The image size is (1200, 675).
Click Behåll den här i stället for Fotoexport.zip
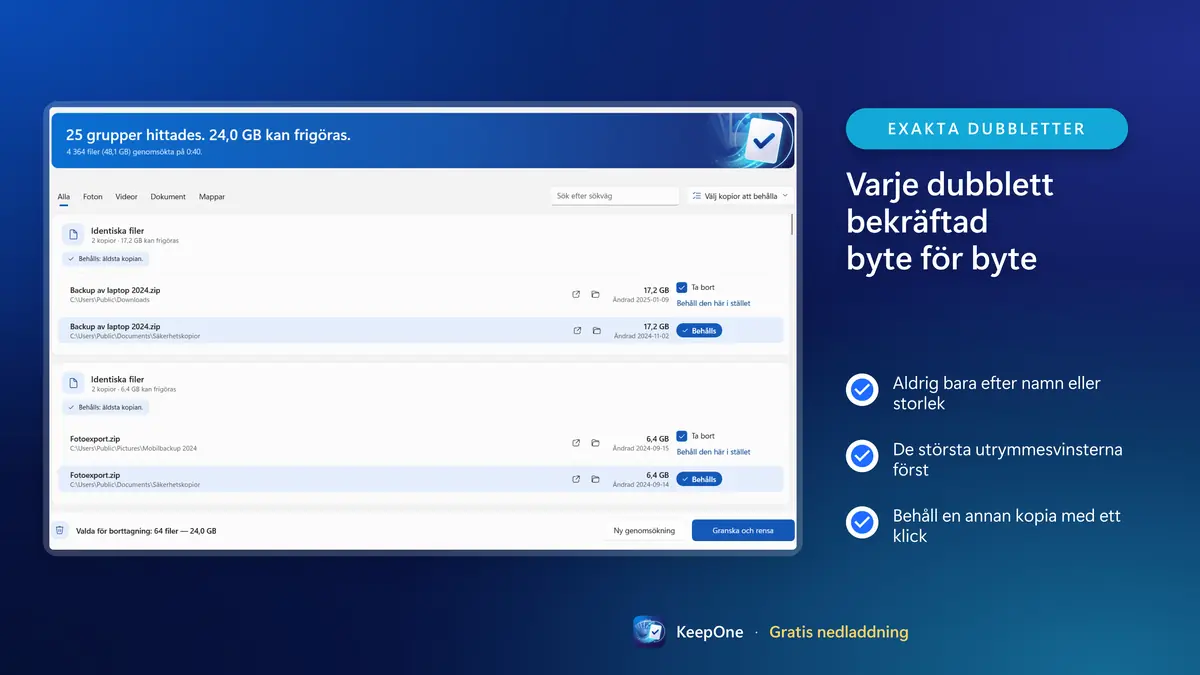tap(713, 452)
